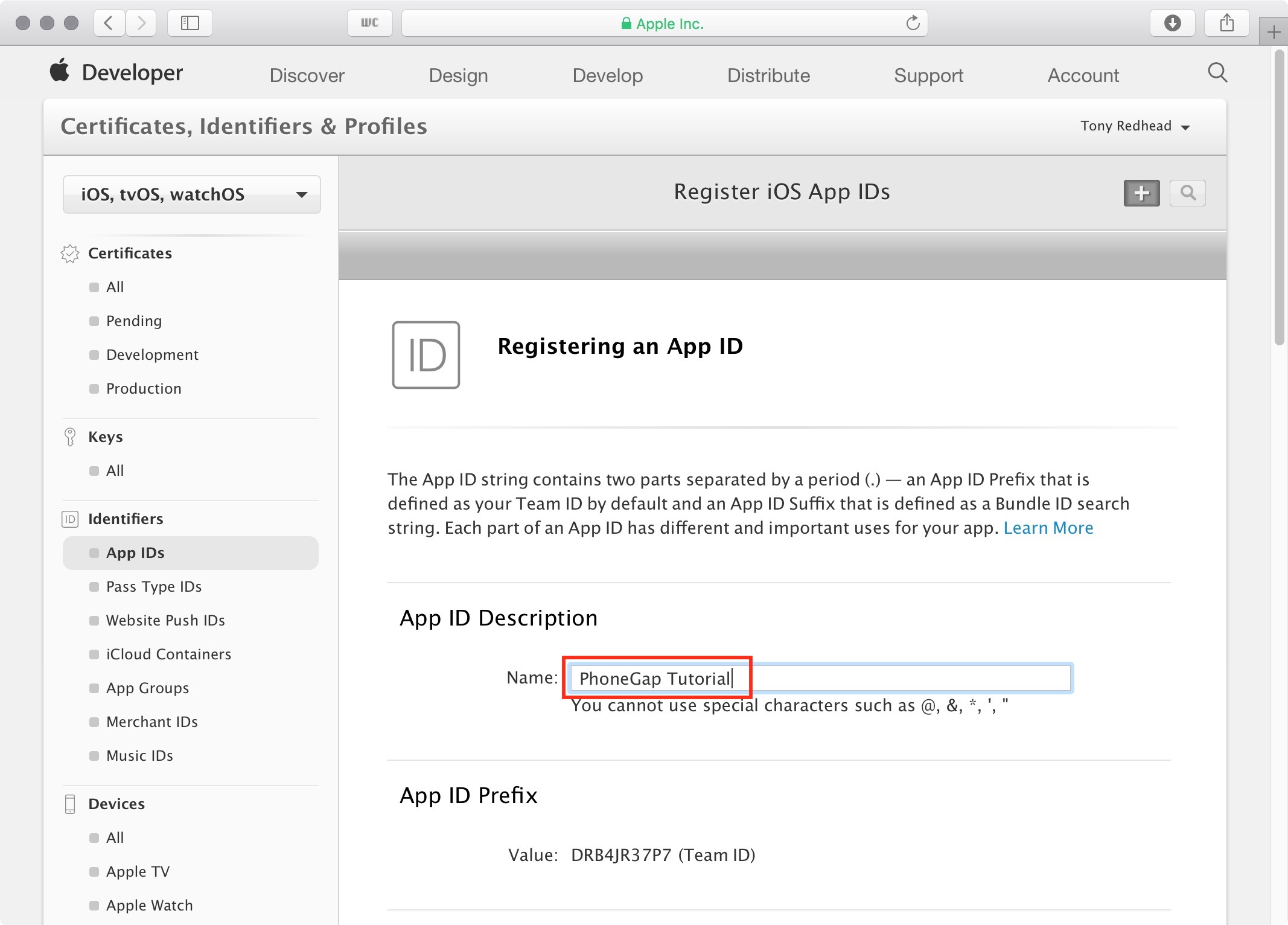Image resolution: width=1288 pixels, height=925 pixels.
Task: Click the Identifiers ID icon in sidebar
Action: (70, 519)
